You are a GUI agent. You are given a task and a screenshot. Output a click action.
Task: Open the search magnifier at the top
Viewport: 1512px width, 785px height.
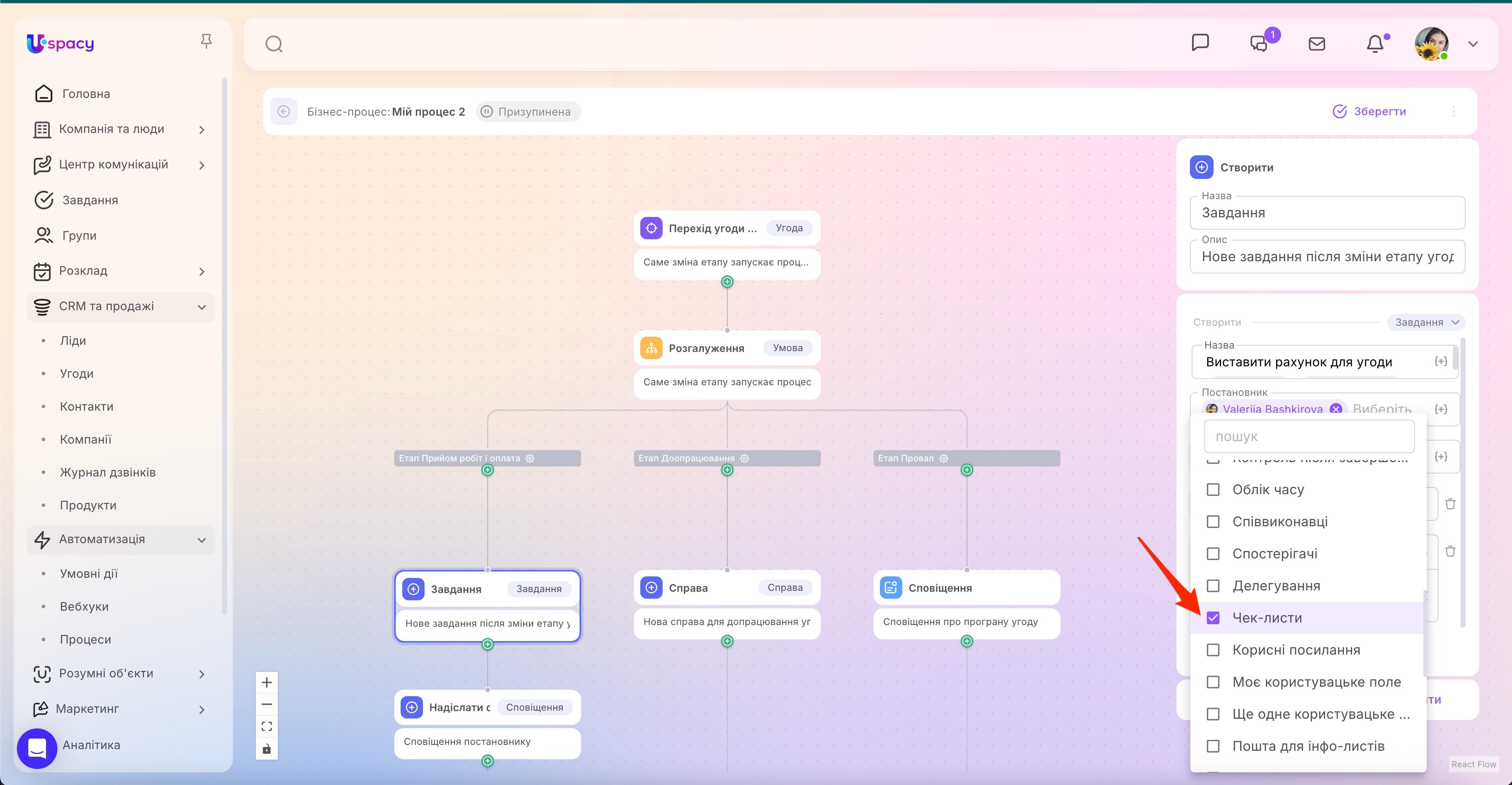coord(274,43)
